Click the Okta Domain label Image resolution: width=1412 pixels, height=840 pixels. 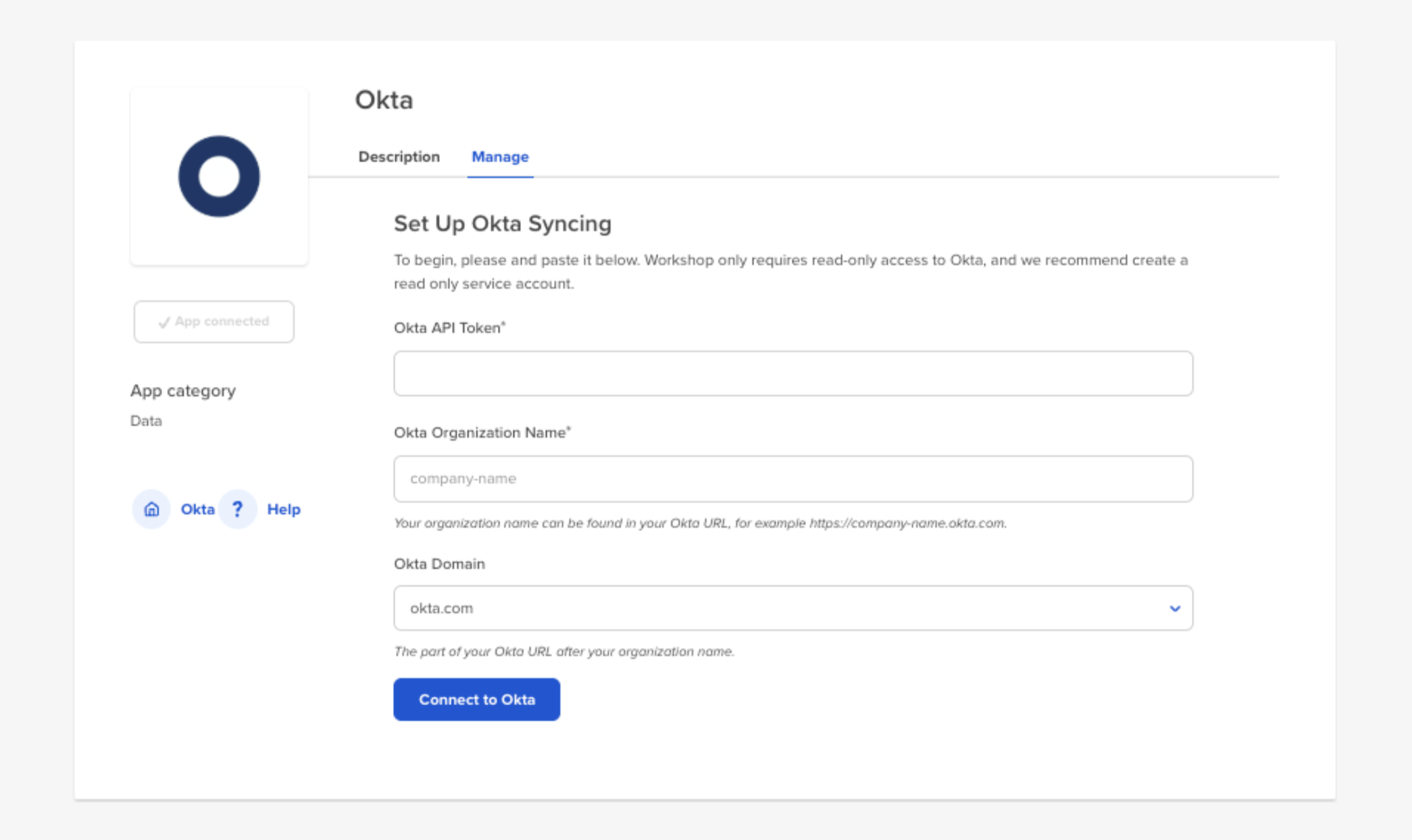click(439, 564)
